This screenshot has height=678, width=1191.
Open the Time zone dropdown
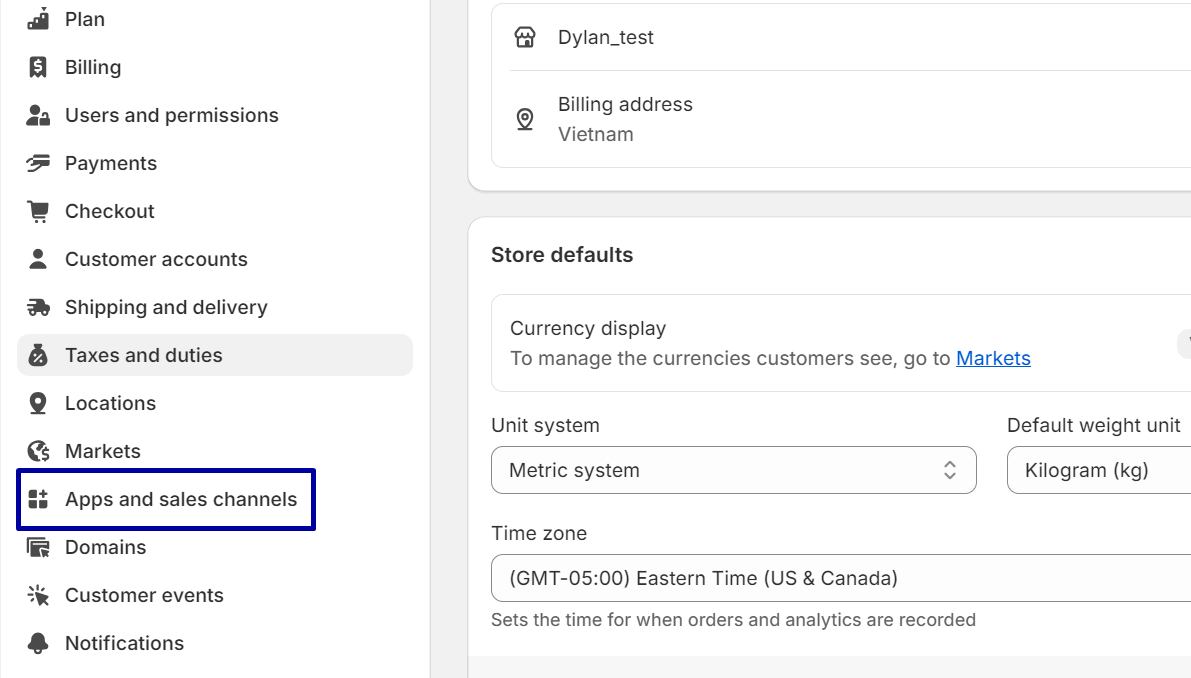pos(841,578)
